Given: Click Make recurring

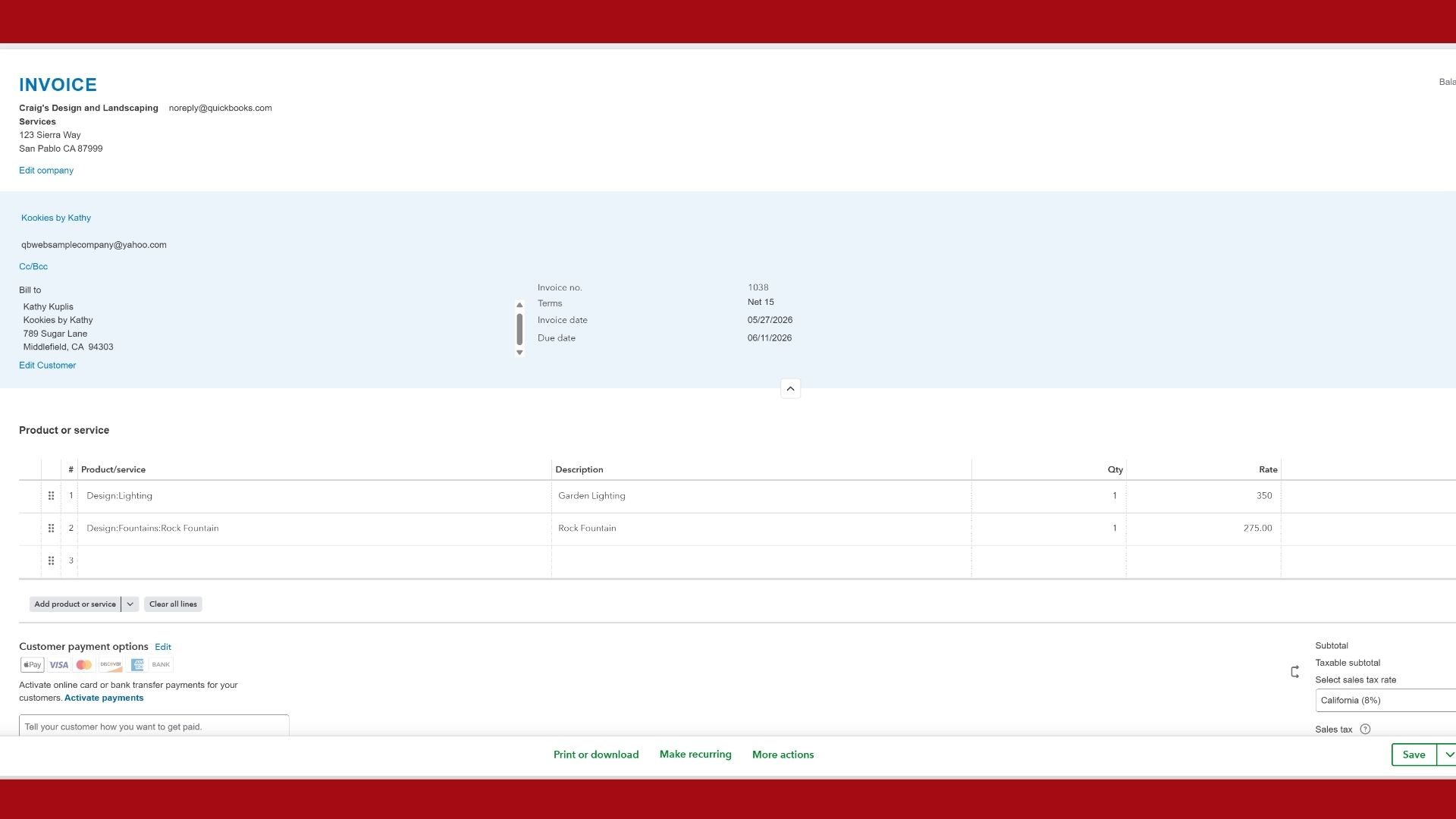Looking at the screenshot, I should click(695, 755).
